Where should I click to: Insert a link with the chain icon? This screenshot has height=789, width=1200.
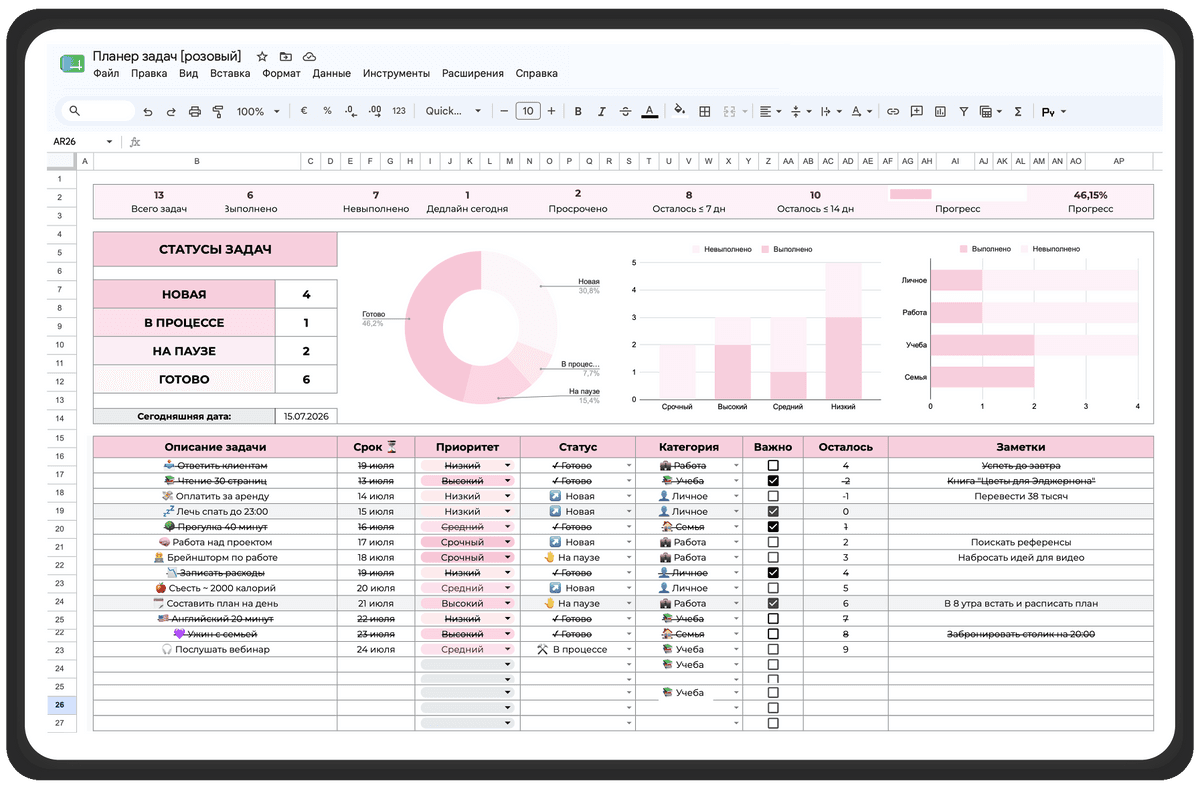pyautogui.click(x=893, y=111)
